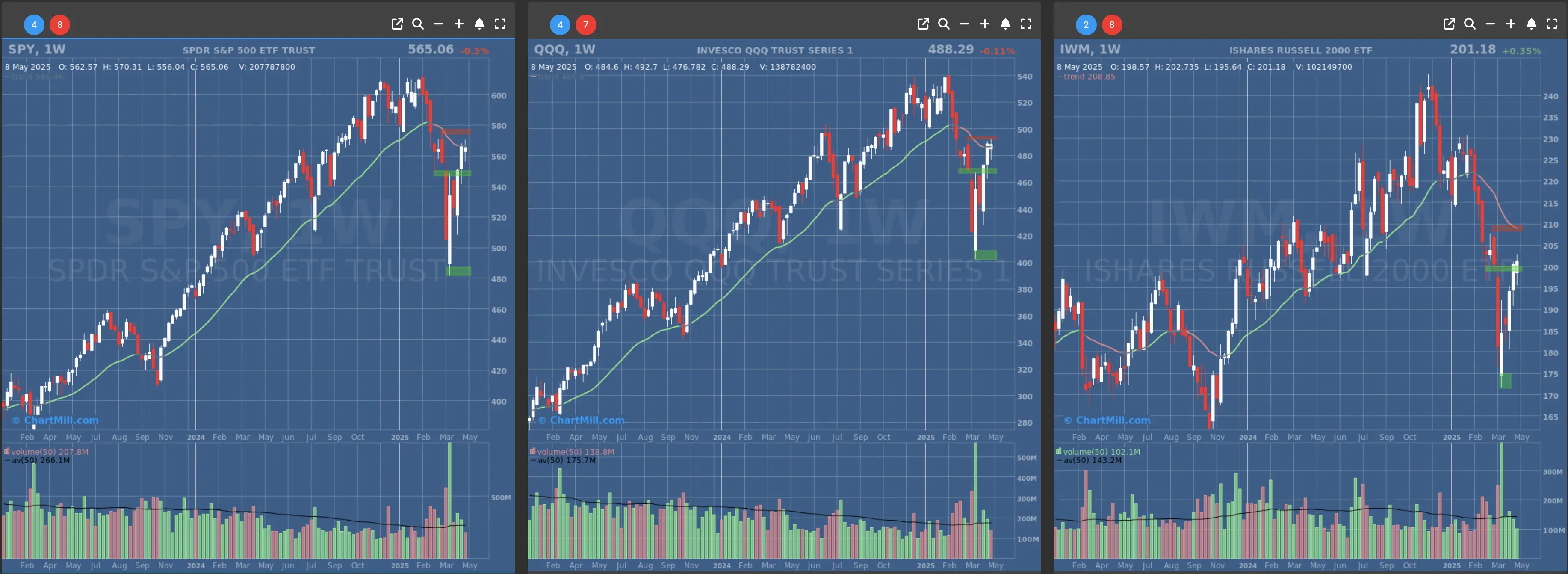Viewport: 1568px width, 574px height.
Task: Click the 8 May 2025 date on SPY
Action: pyautogui.click(x=28, y=67)
